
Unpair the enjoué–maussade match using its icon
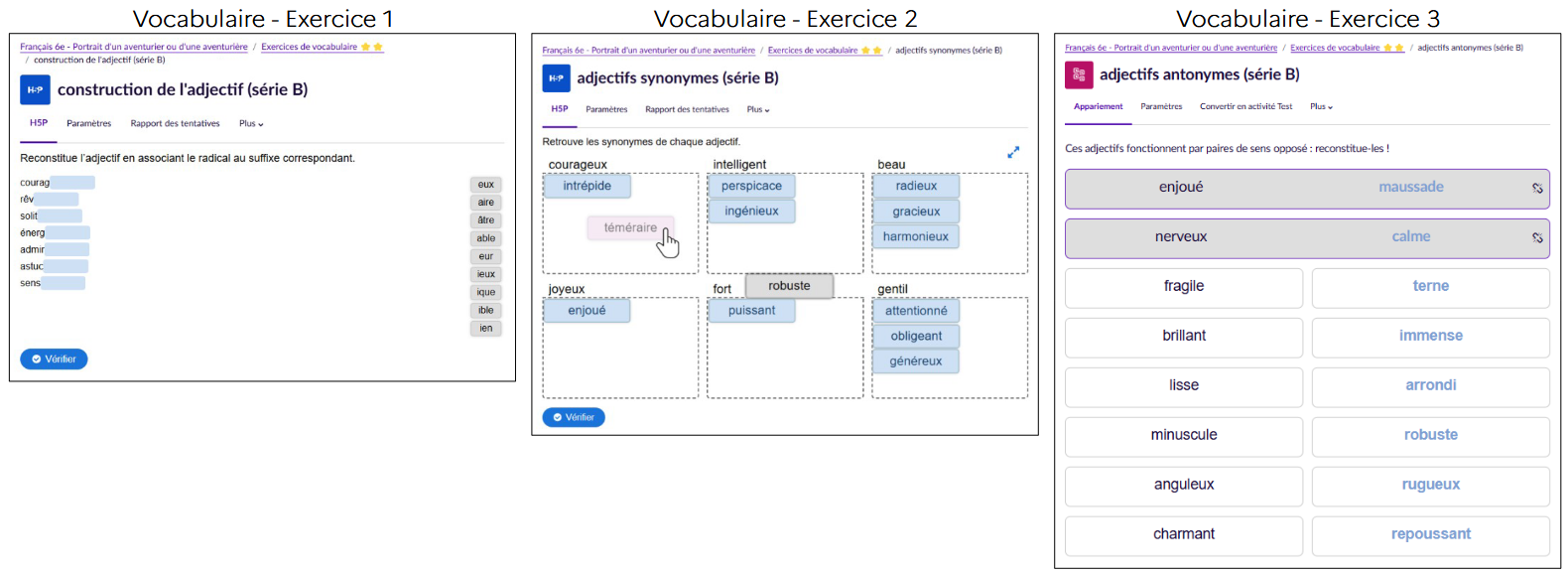pos(1537,188)
